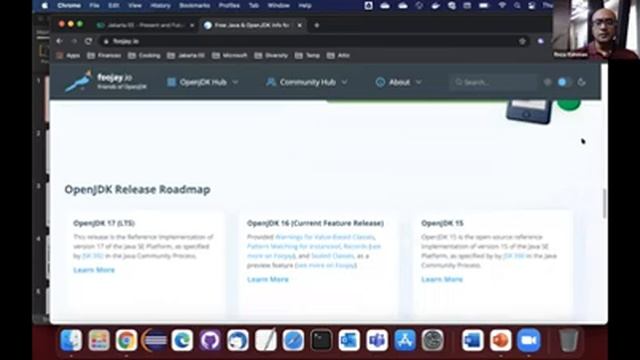Open Finder from the Dock
This screenshot has height=360, width=640.
click(71, 340)
